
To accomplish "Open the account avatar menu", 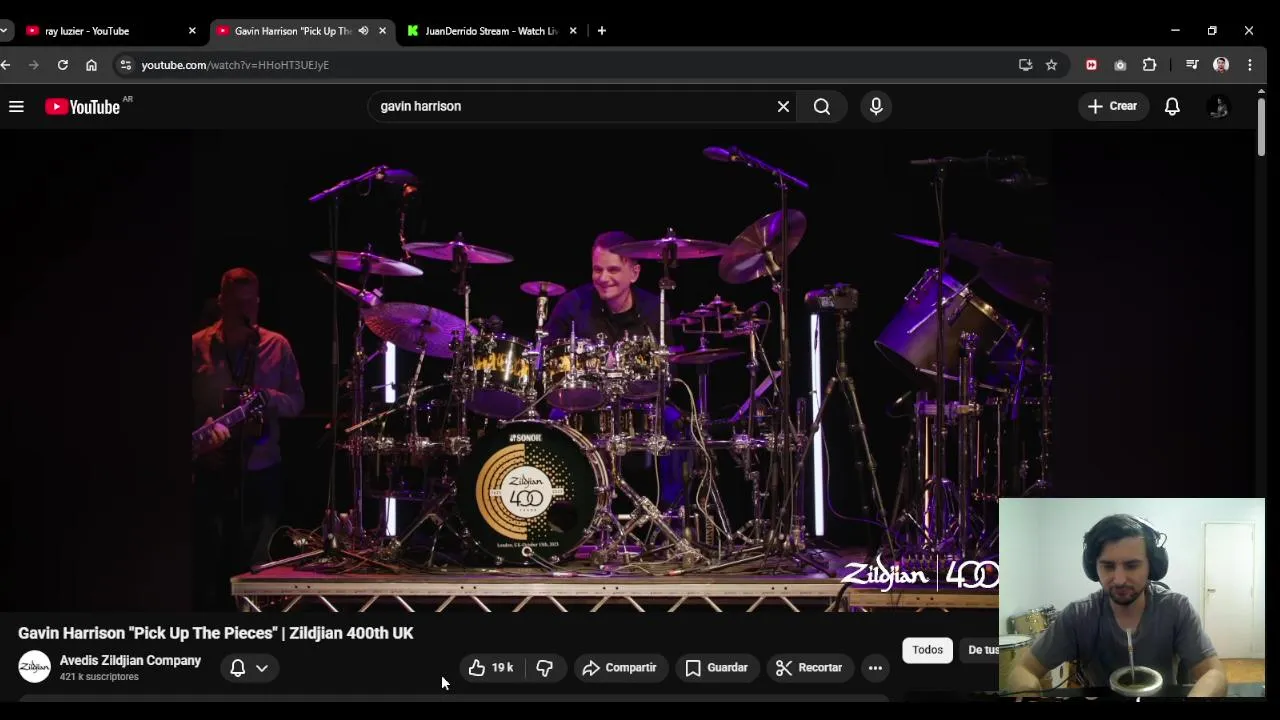I will 1218,106.
